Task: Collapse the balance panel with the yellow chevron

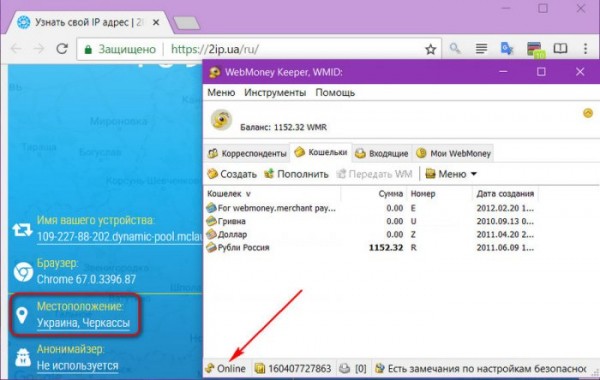Action: [x=588, y=113]
